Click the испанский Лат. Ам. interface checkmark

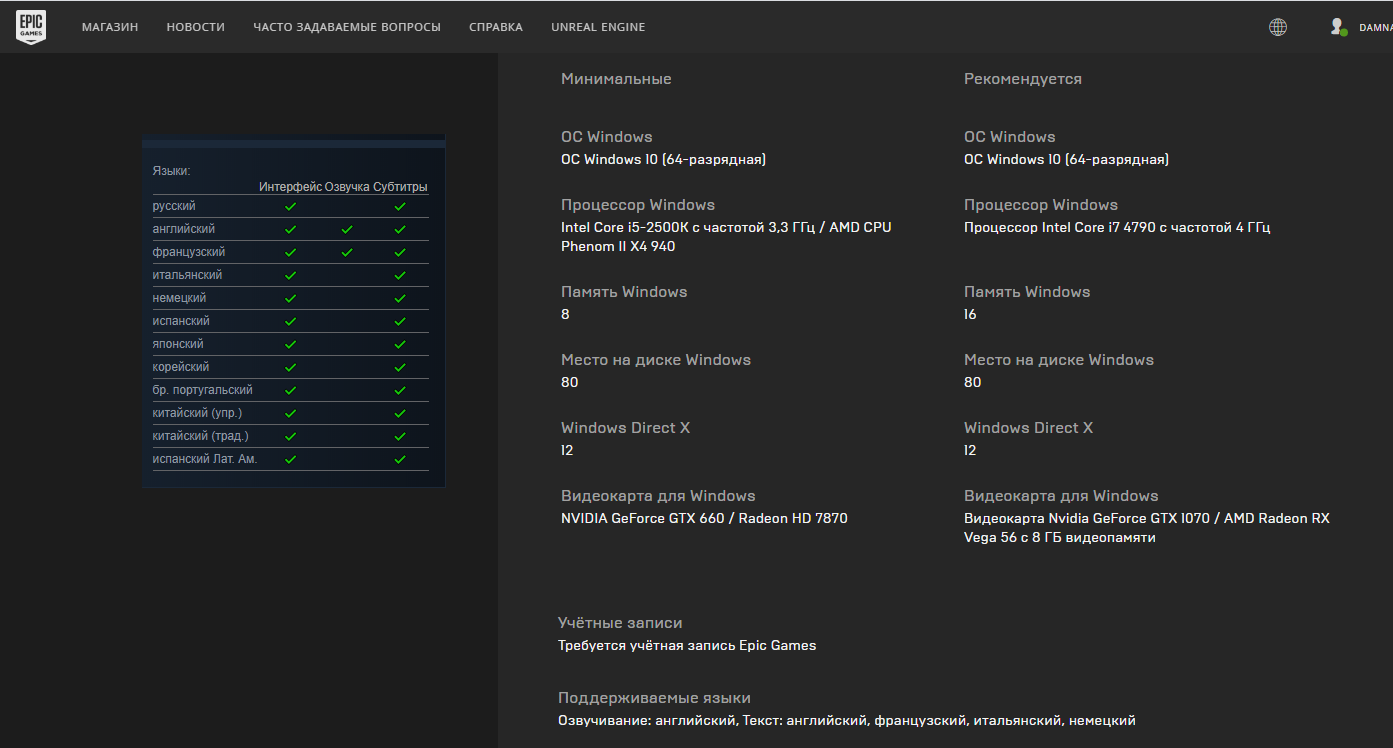click(x=291, y=459)
